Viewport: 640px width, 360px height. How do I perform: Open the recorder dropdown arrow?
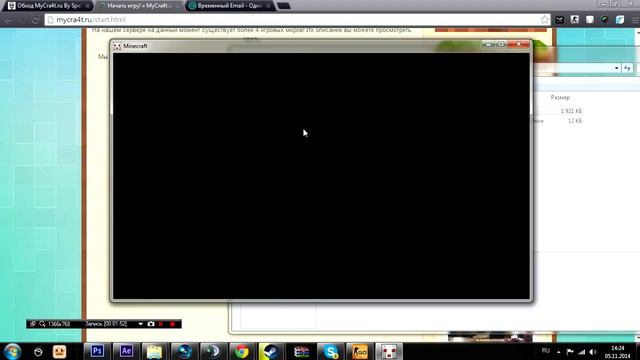[x=140, y=324]
